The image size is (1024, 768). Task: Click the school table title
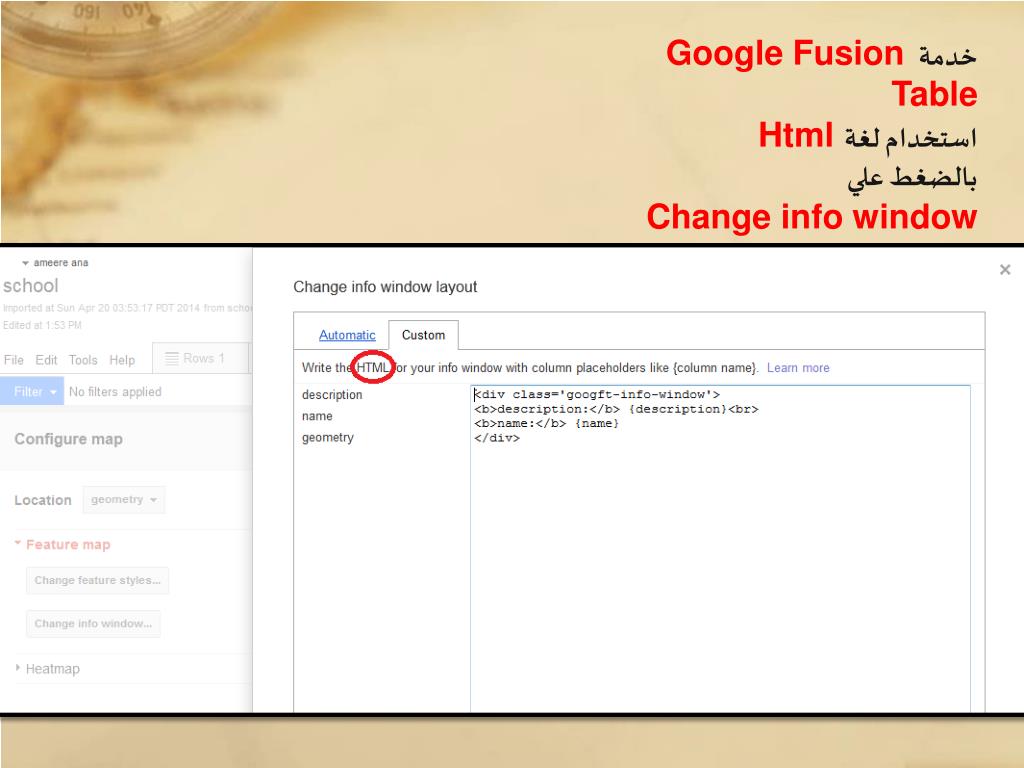click(x=31, y=285)
